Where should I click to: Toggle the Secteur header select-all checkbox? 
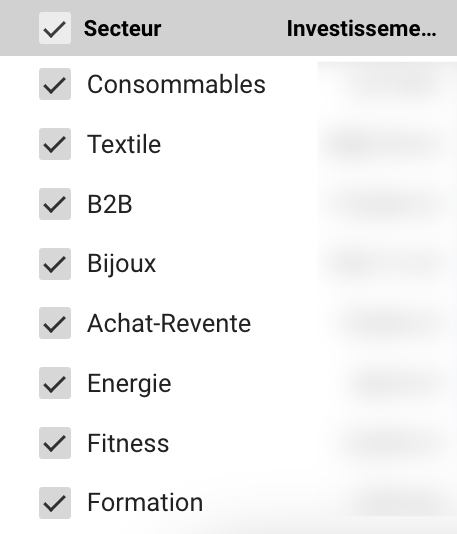[55, 28]
